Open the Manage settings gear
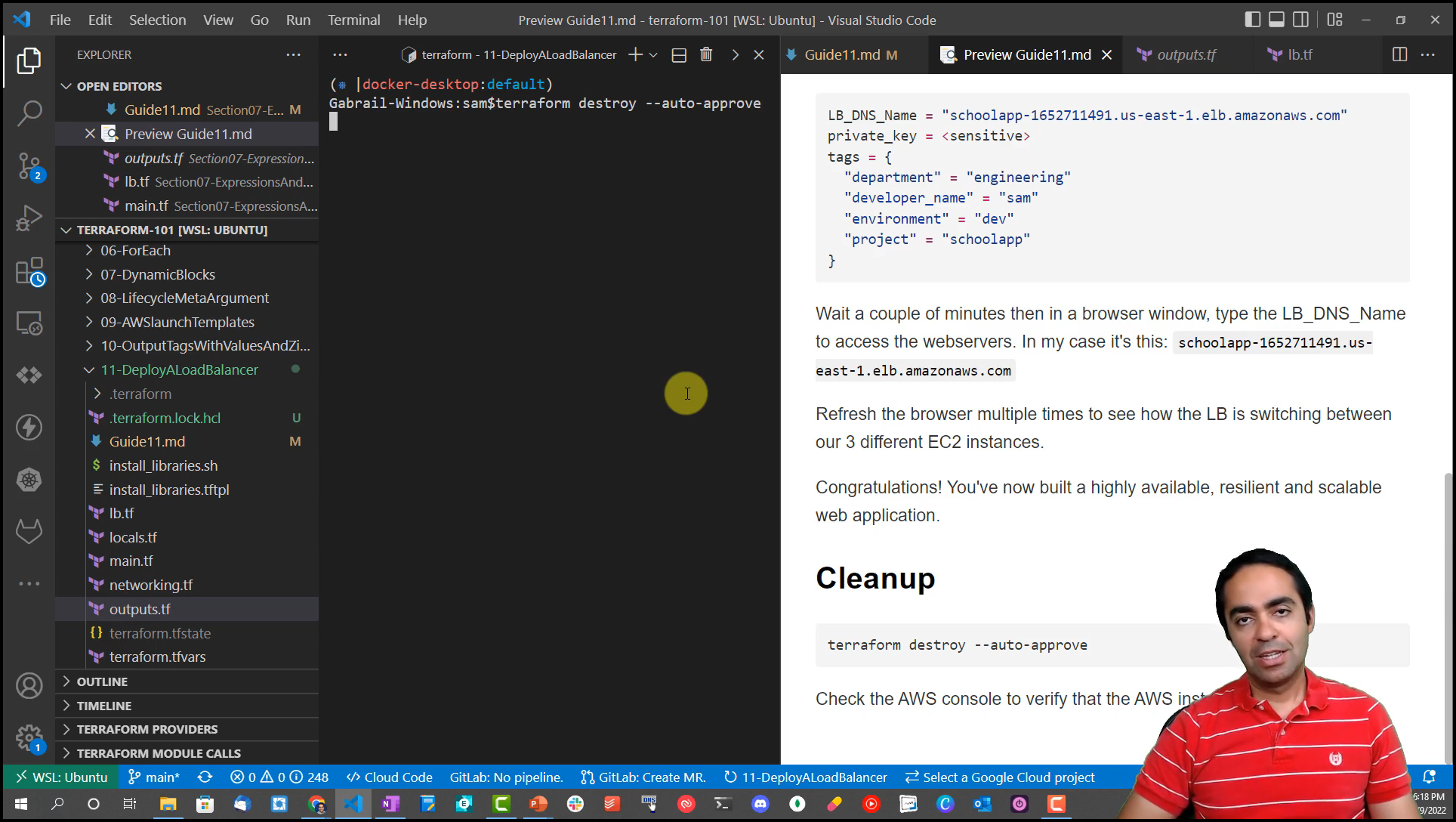1456x822 pixels. click(x=29, y=738)
